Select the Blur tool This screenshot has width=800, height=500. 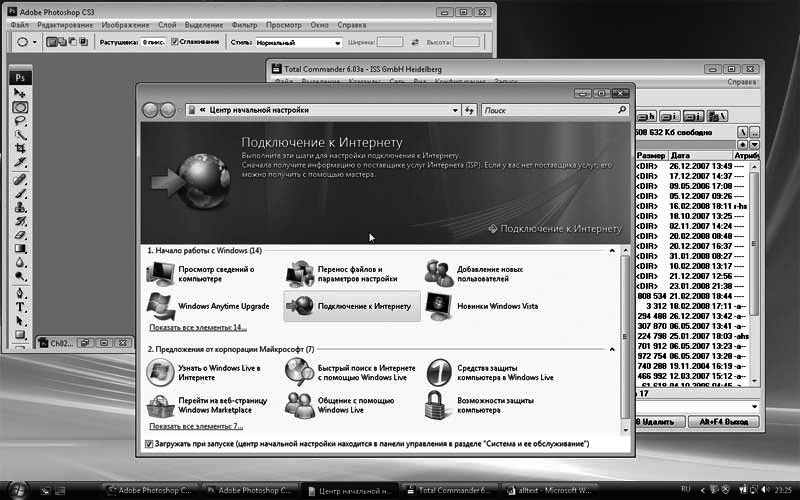click(20, 262)
